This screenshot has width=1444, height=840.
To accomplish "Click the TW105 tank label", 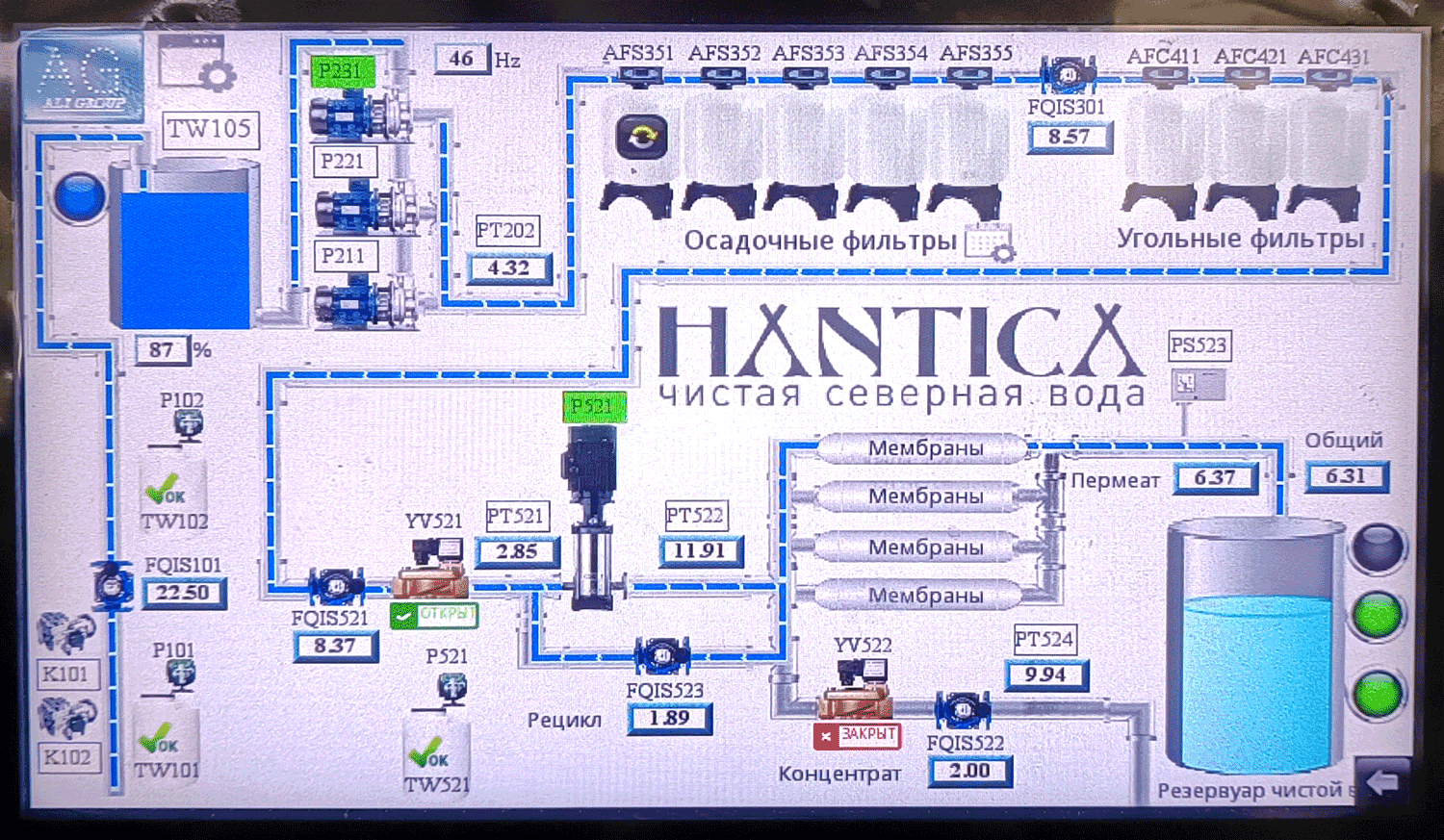I will point(210,129).
